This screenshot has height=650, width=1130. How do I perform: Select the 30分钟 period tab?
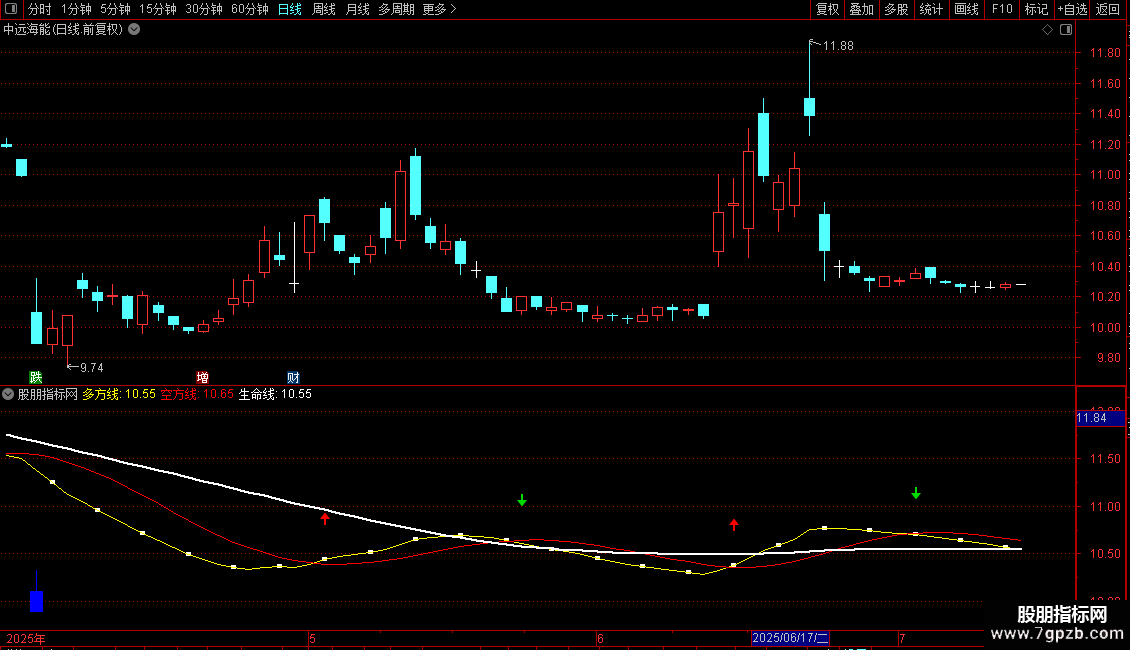click(203, 9)
